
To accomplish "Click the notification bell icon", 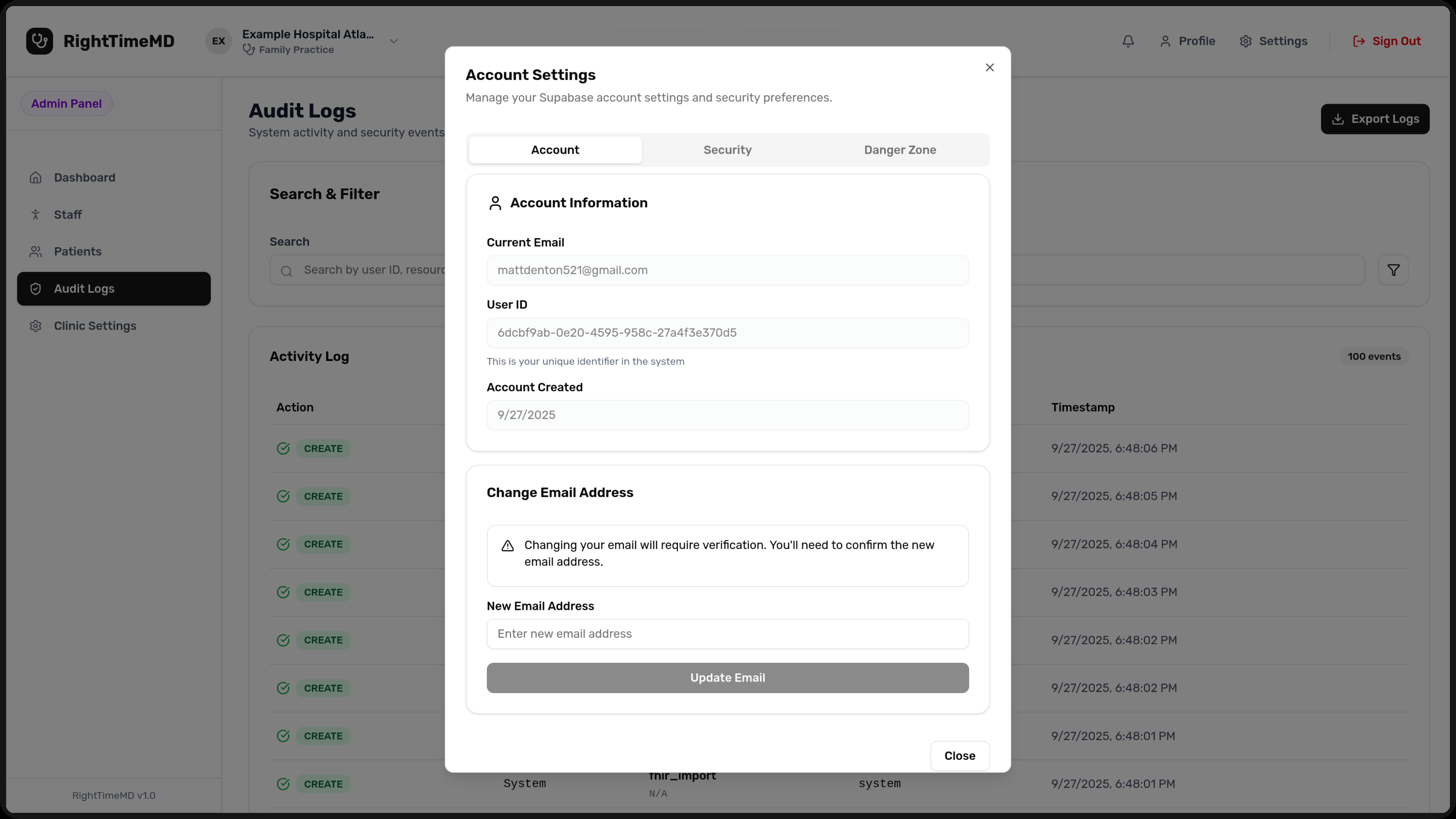I will [1127, 41].
